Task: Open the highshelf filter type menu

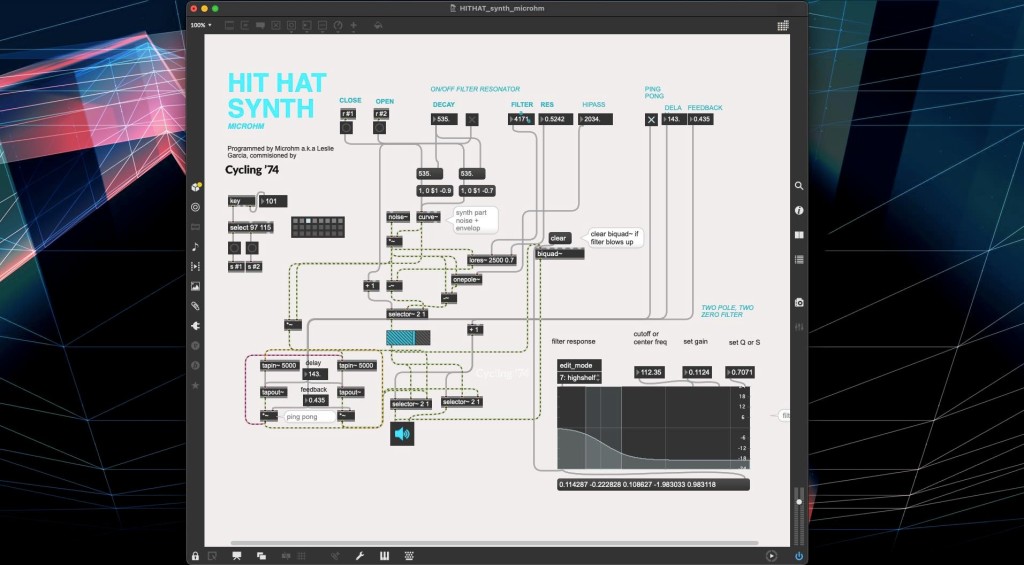Action: click(x=579, y=377)
